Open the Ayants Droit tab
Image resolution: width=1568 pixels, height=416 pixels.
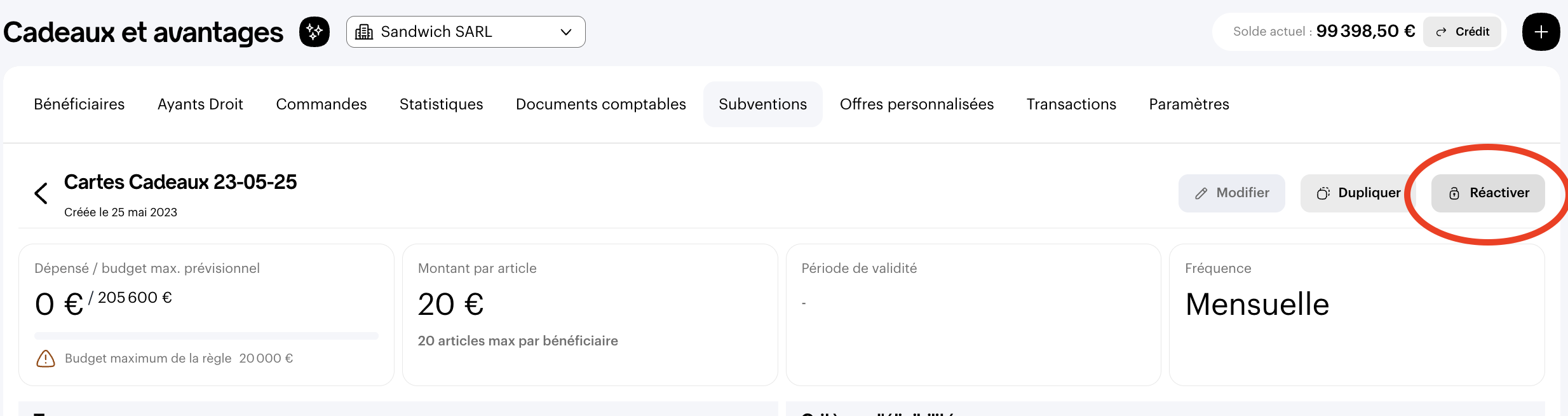click(x=200, y=104)
